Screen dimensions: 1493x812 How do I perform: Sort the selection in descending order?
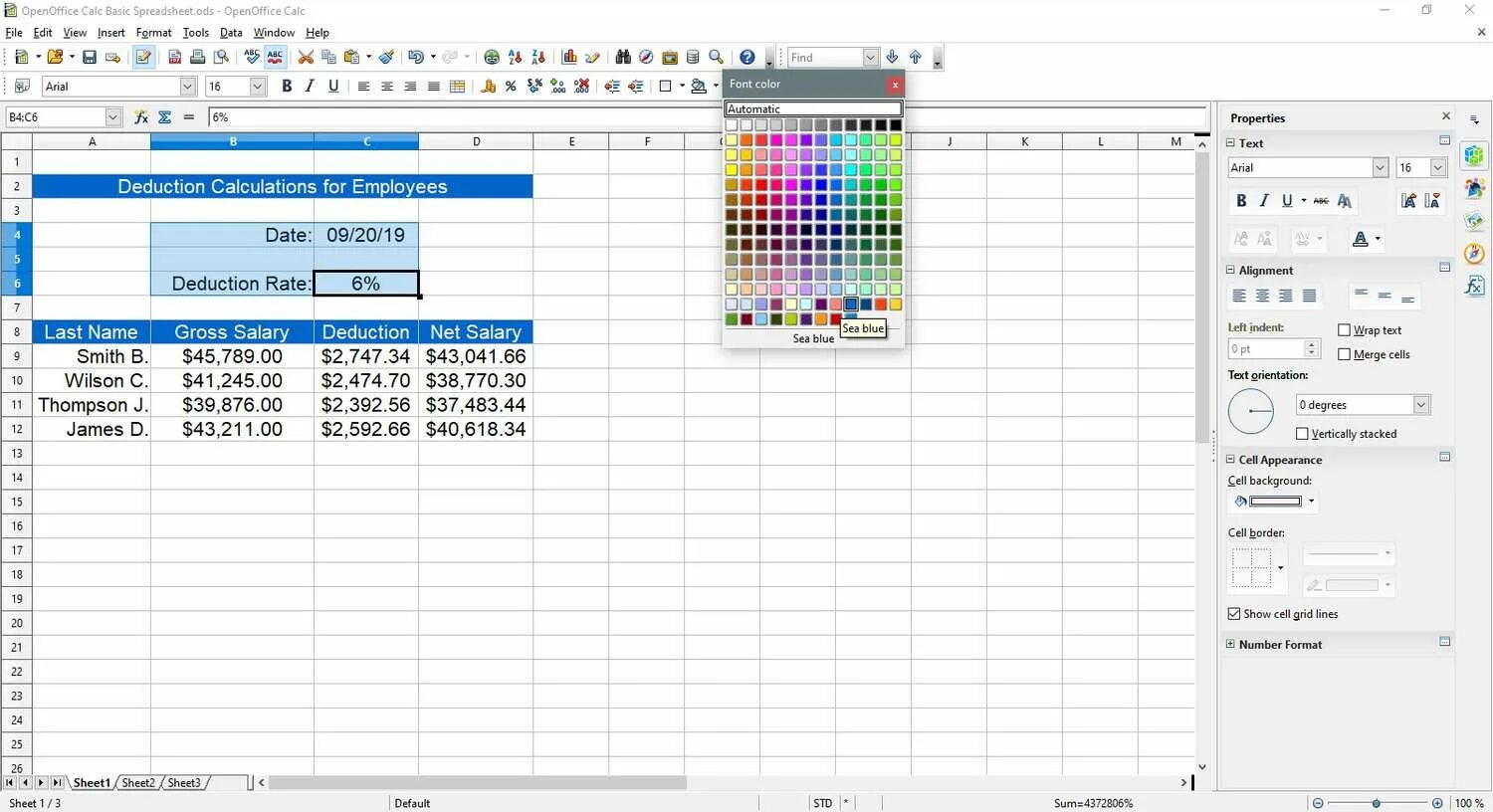[538, 58]
